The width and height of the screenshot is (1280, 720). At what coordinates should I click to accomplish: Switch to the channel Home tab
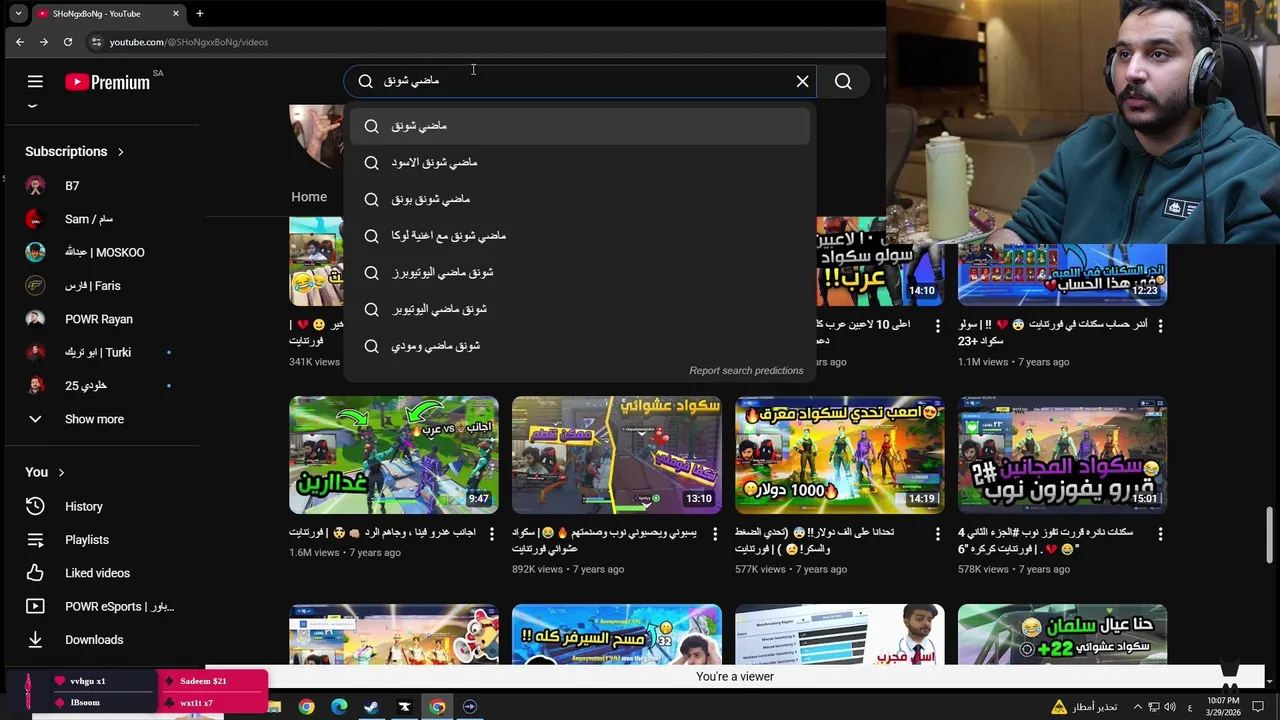[309, 197]
